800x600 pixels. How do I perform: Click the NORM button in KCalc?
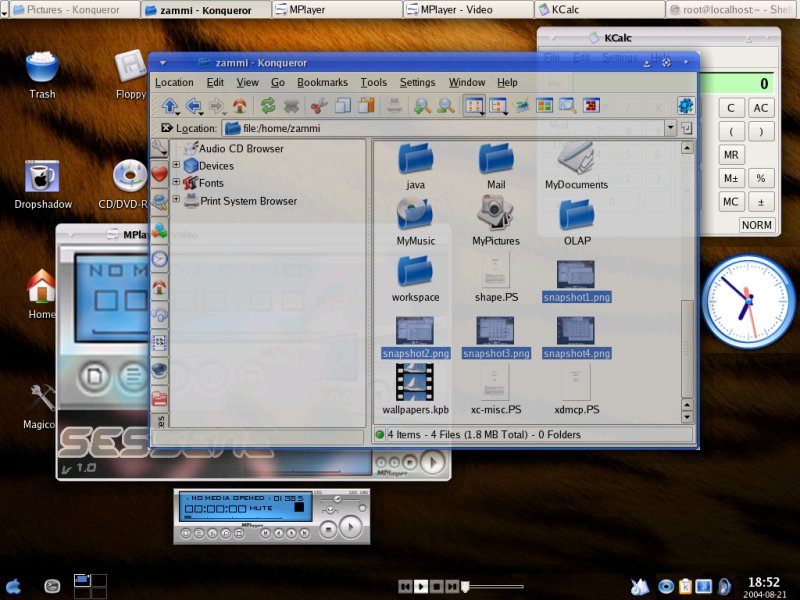point(757,225)
